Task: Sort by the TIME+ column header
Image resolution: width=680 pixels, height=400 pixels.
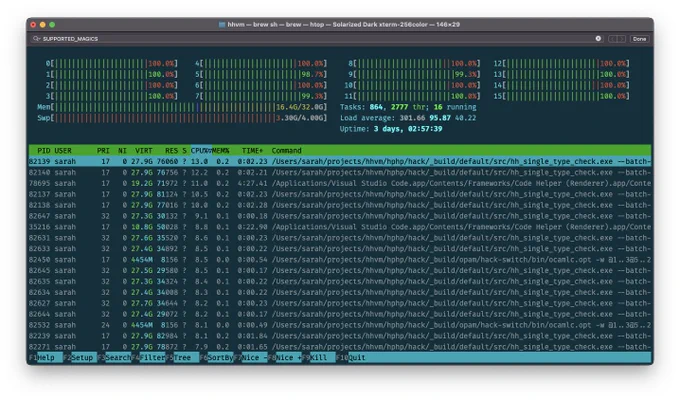Action: (252, 151)
